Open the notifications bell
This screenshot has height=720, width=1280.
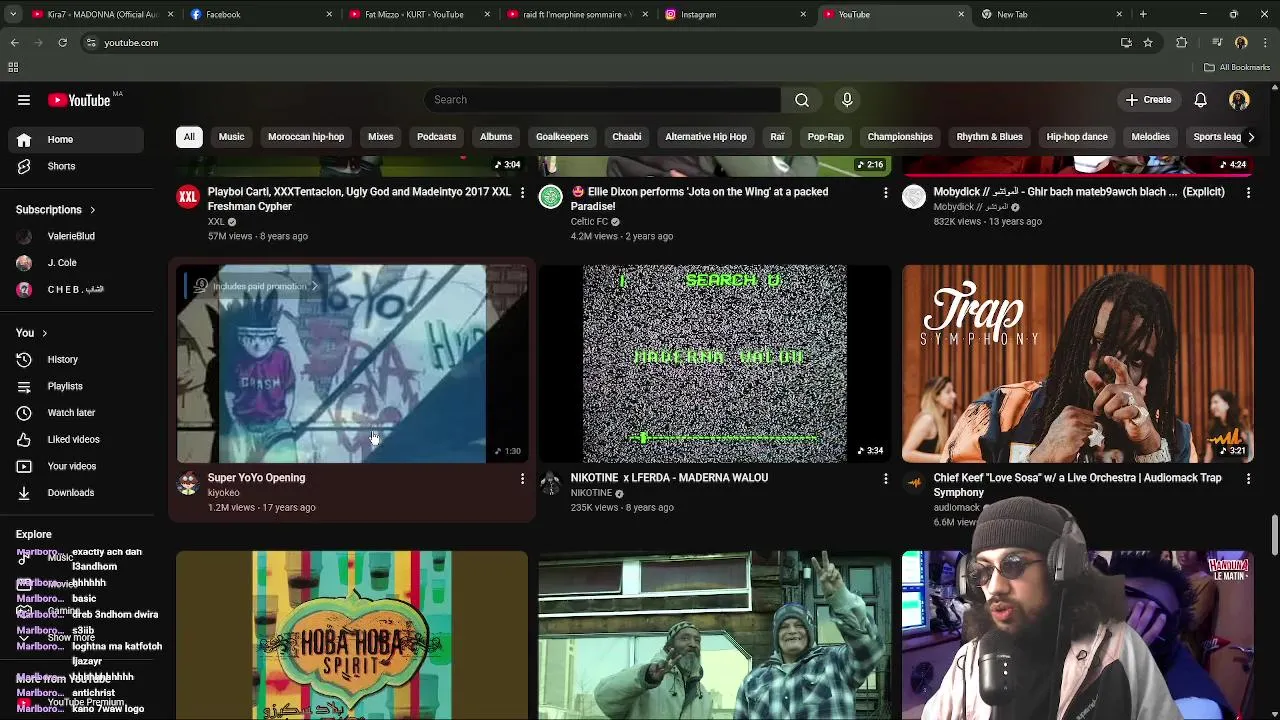pyautogui.click(x=1200, y=100)
